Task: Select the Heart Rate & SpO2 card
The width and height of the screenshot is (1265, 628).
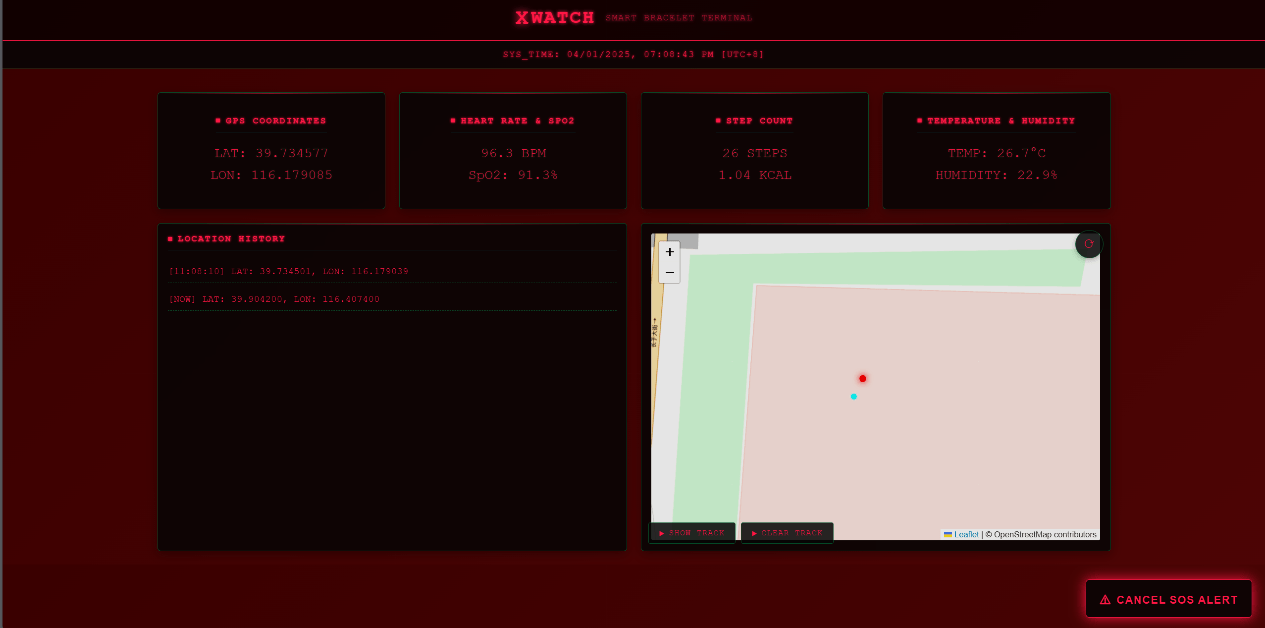Action: (513, 151)
